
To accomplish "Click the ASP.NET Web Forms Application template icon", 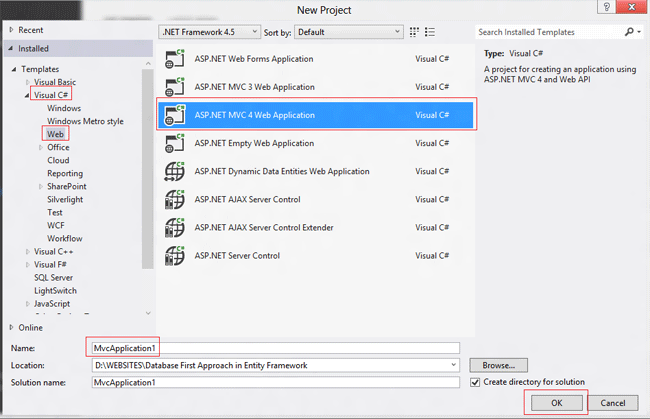I will (x=175, y=59).
